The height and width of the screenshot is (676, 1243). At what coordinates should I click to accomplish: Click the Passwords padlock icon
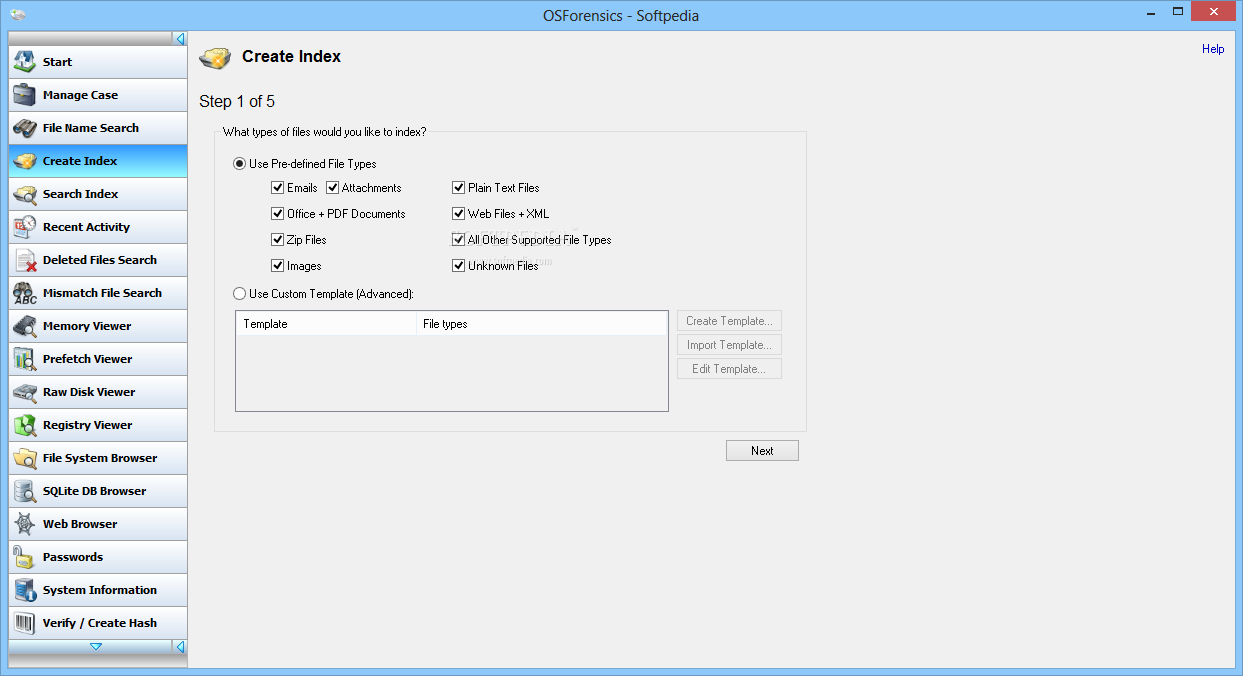25,557
